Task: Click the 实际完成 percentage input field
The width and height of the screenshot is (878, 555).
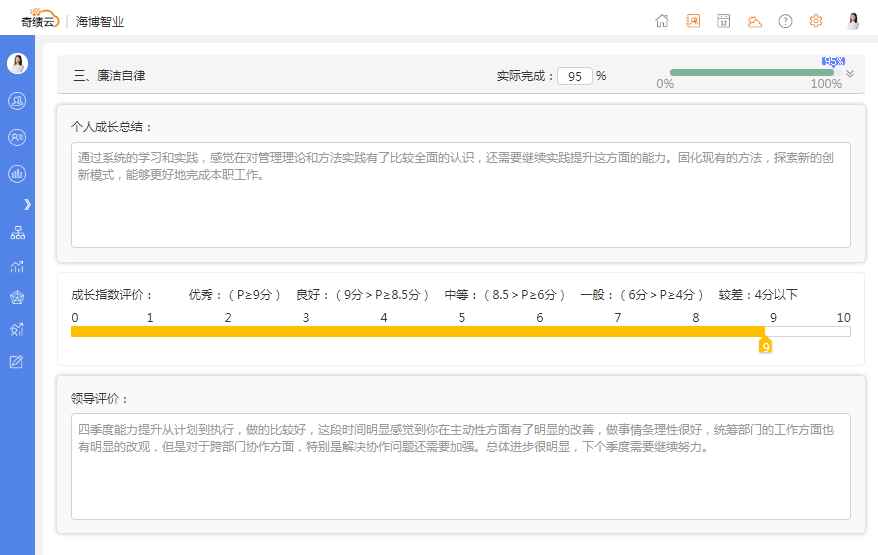Action: [575, 76]
